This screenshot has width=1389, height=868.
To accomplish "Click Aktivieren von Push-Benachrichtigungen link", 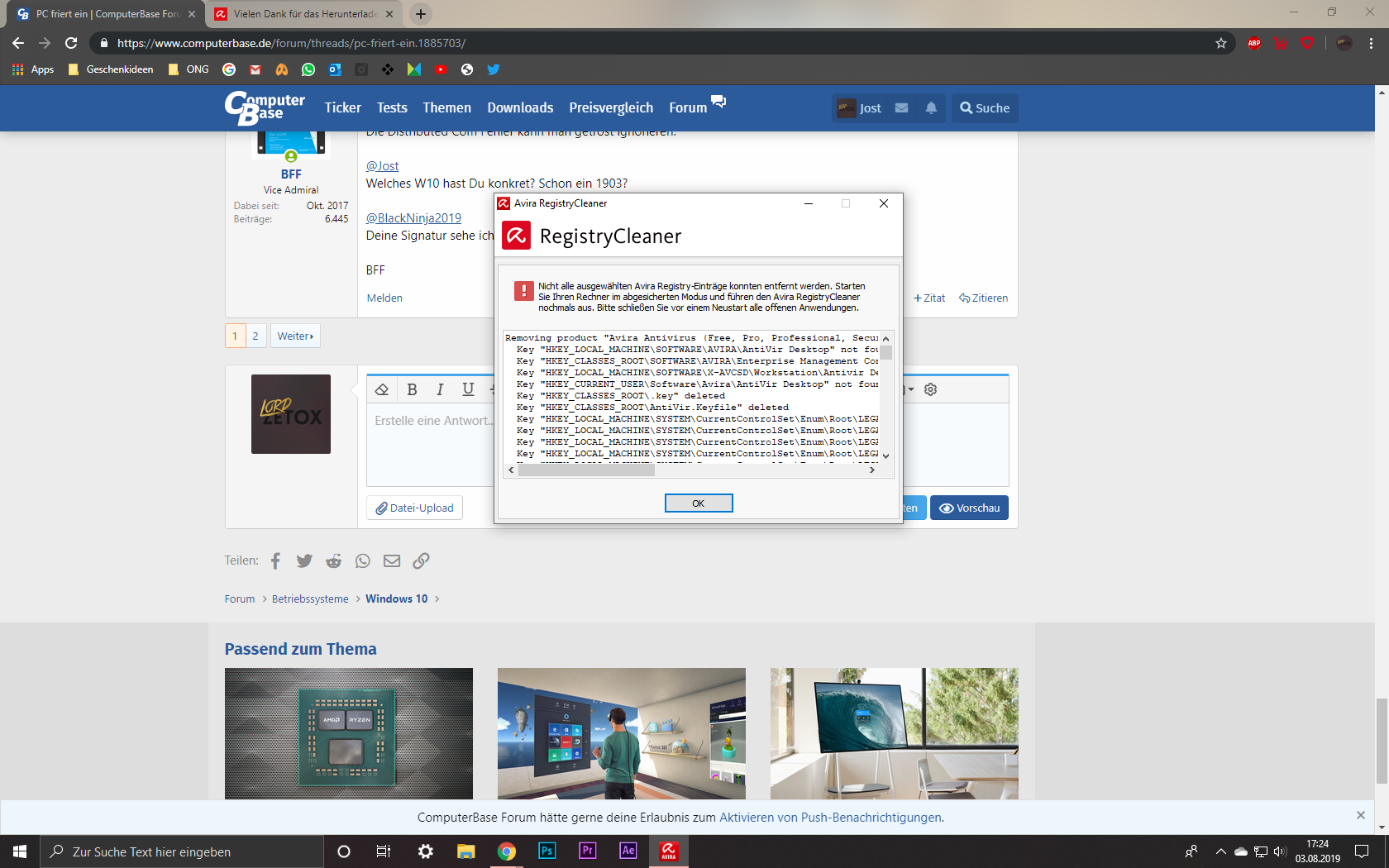I will [x=830, y=817].
